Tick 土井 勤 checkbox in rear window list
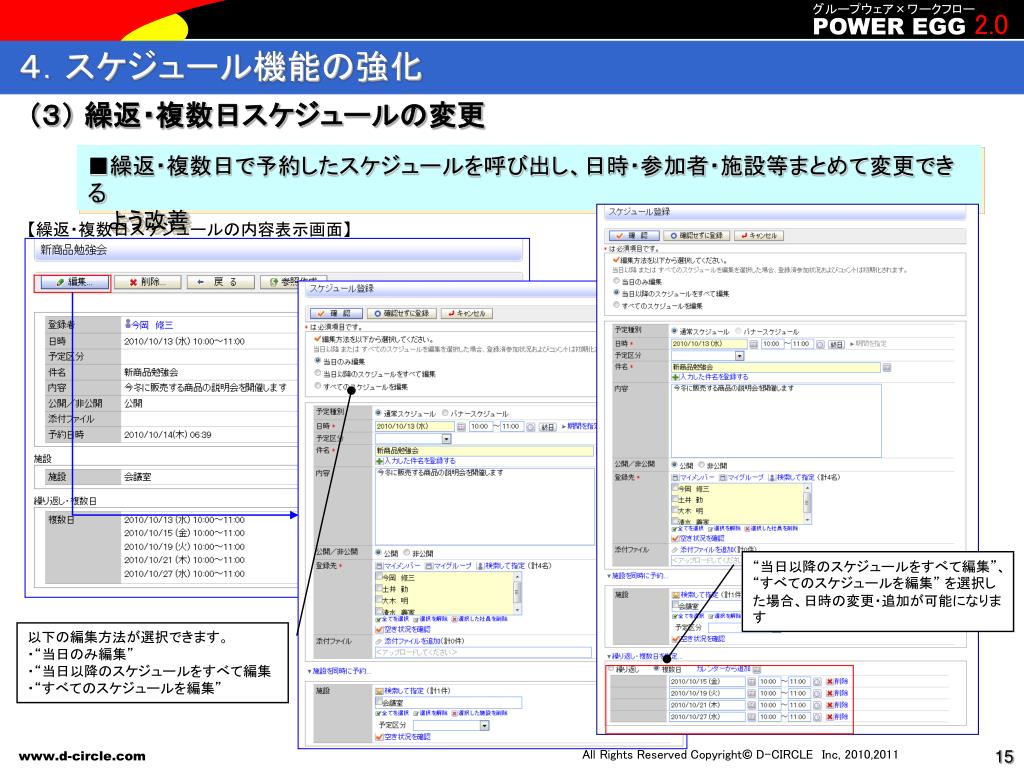1024x768 pixels. click(x=379, y=589)
